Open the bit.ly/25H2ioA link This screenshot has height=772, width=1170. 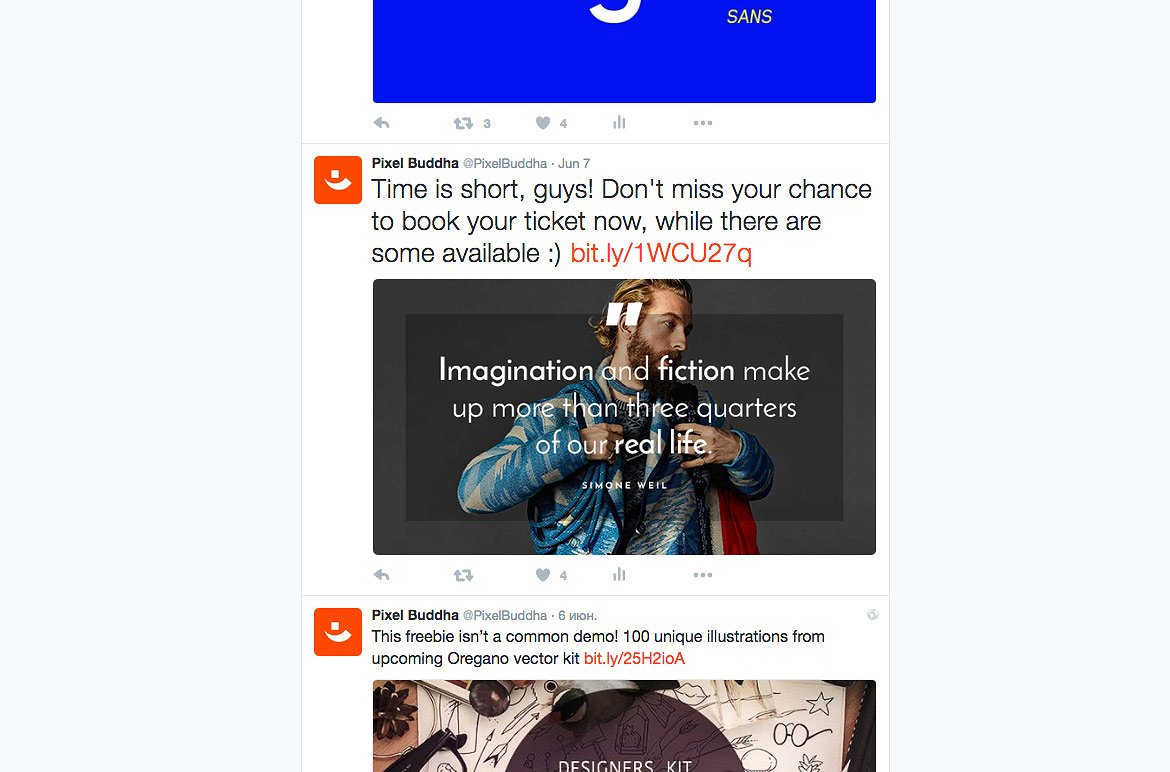(x=634, y=659)
